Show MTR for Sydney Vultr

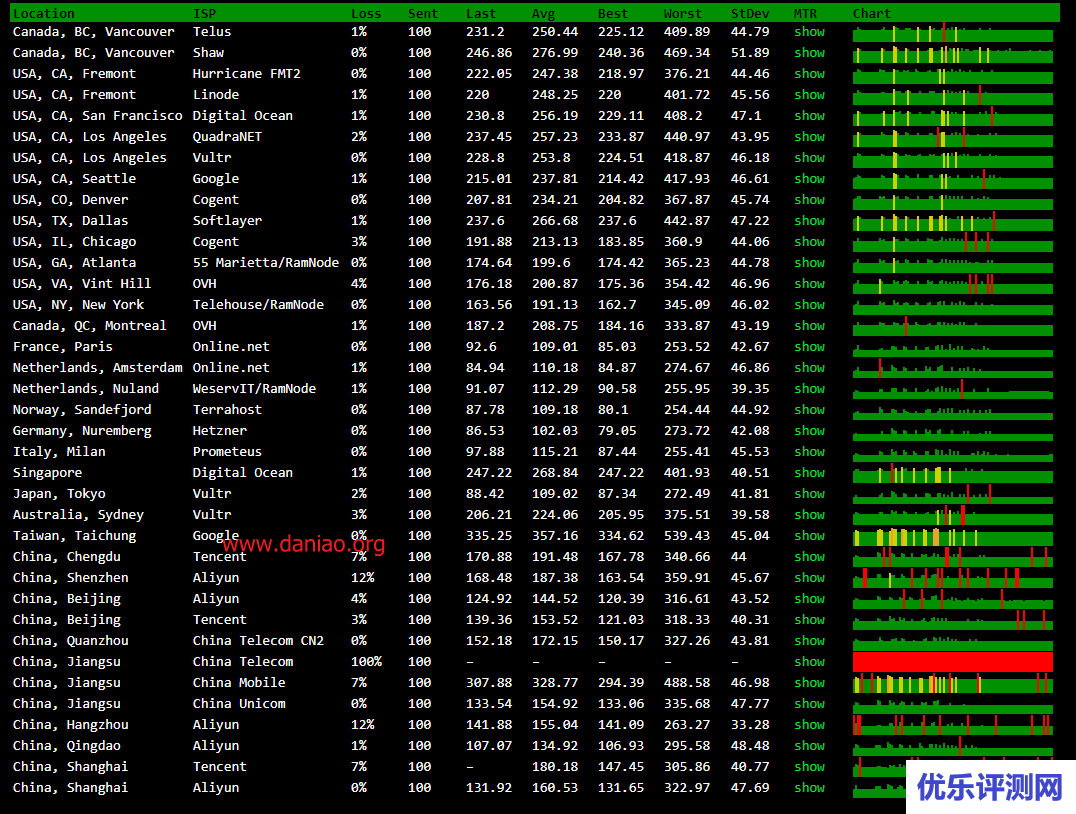pyautogui.click(x=809, y=515)
